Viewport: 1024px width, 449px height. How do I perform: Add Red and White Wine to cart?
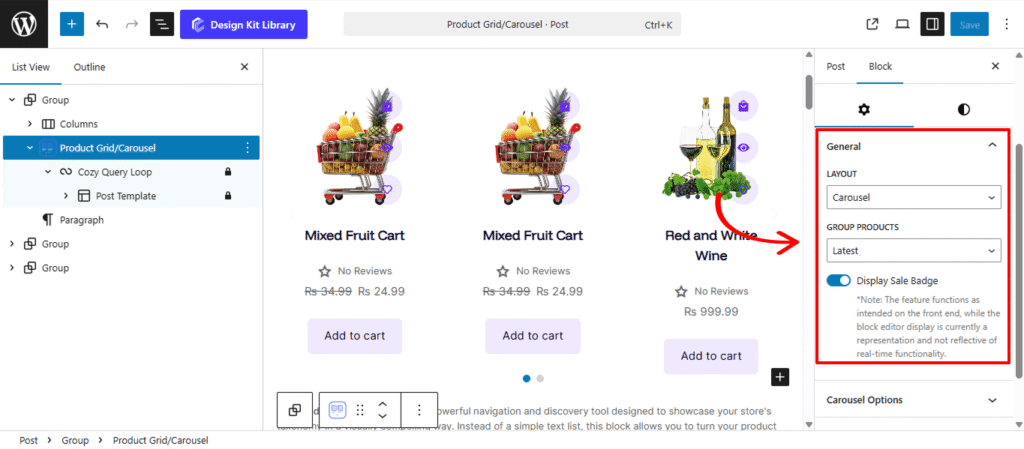[x=711, y=356]
